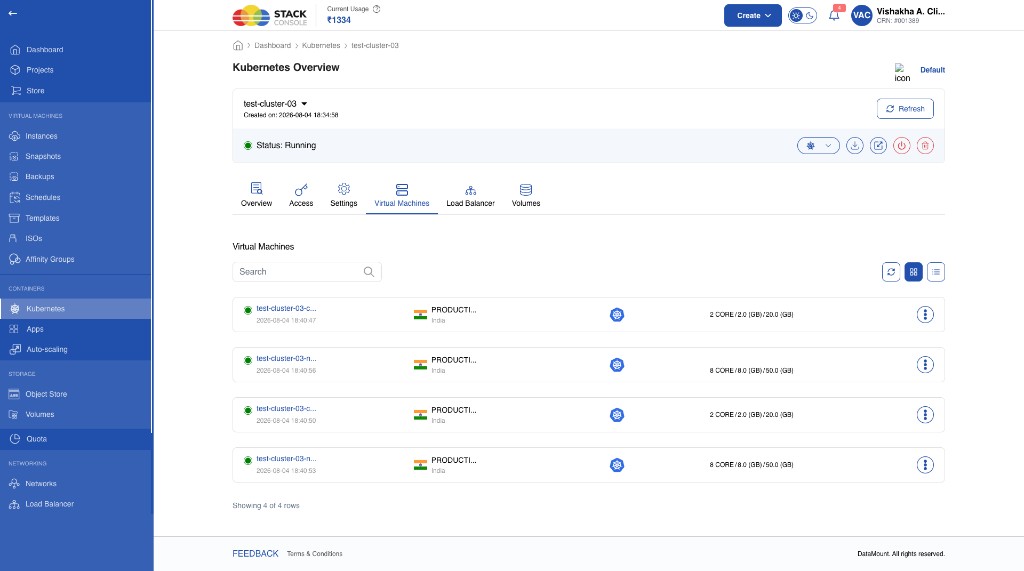Open Backups section

click(39, 176)
